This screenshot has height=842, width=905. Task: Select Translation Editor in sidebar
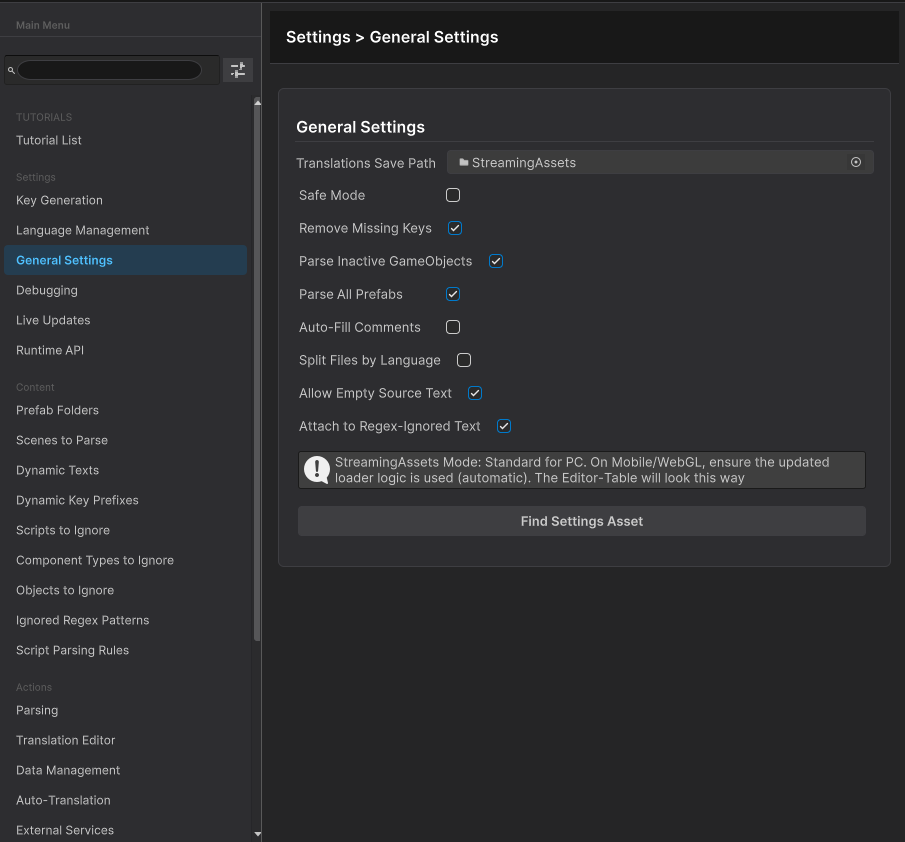click(x=66, y=740)
